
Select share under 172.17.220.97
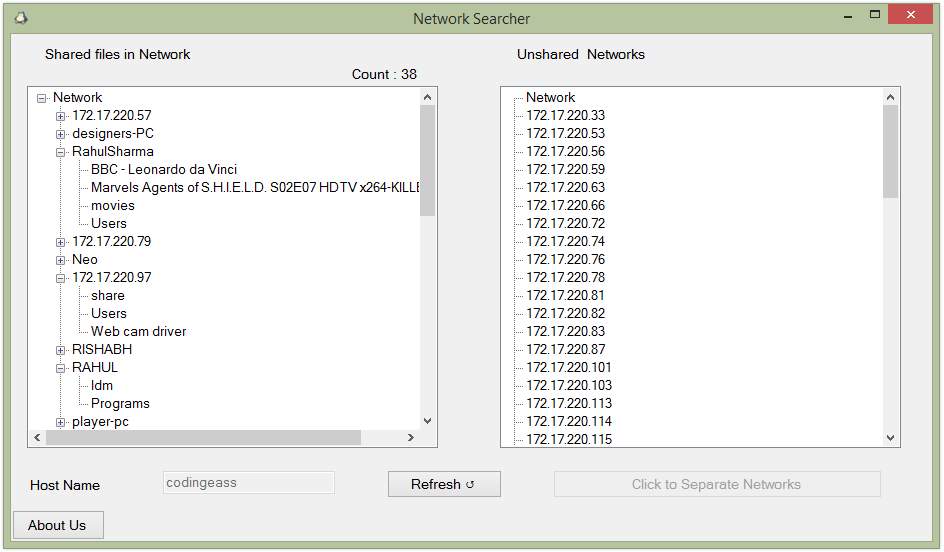[108, 296]
